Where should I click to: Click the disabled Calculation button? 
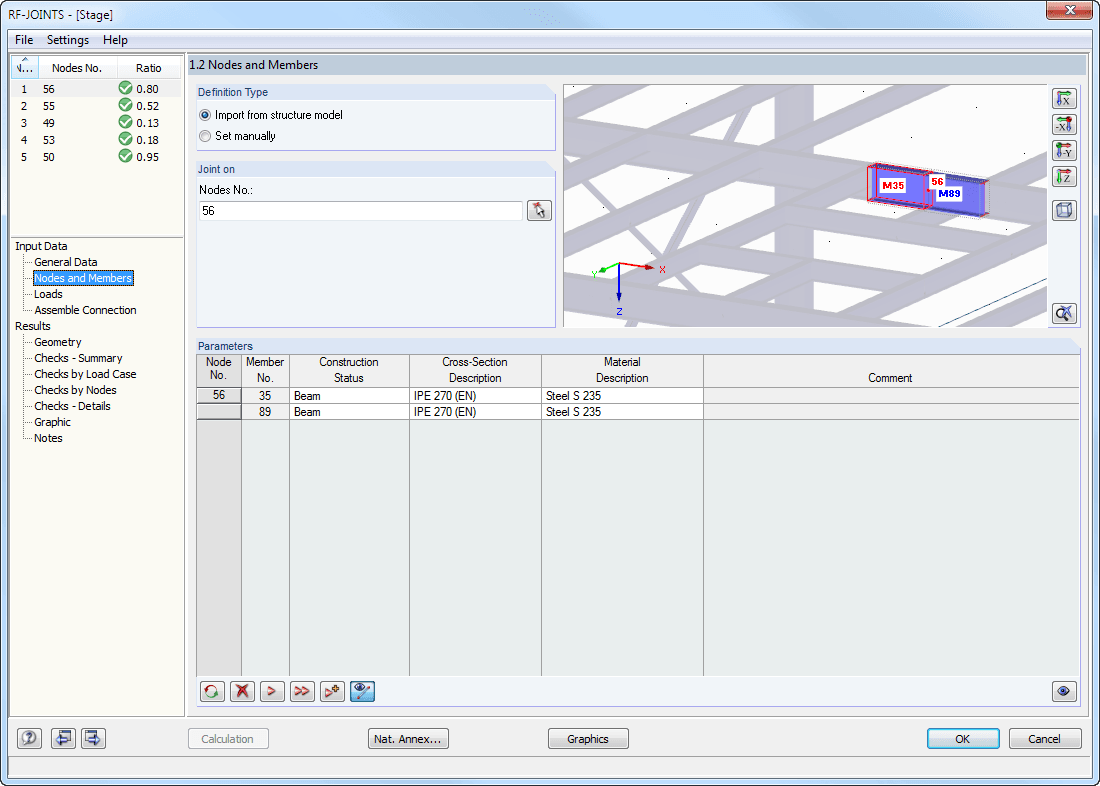click(x=228, y=739)
